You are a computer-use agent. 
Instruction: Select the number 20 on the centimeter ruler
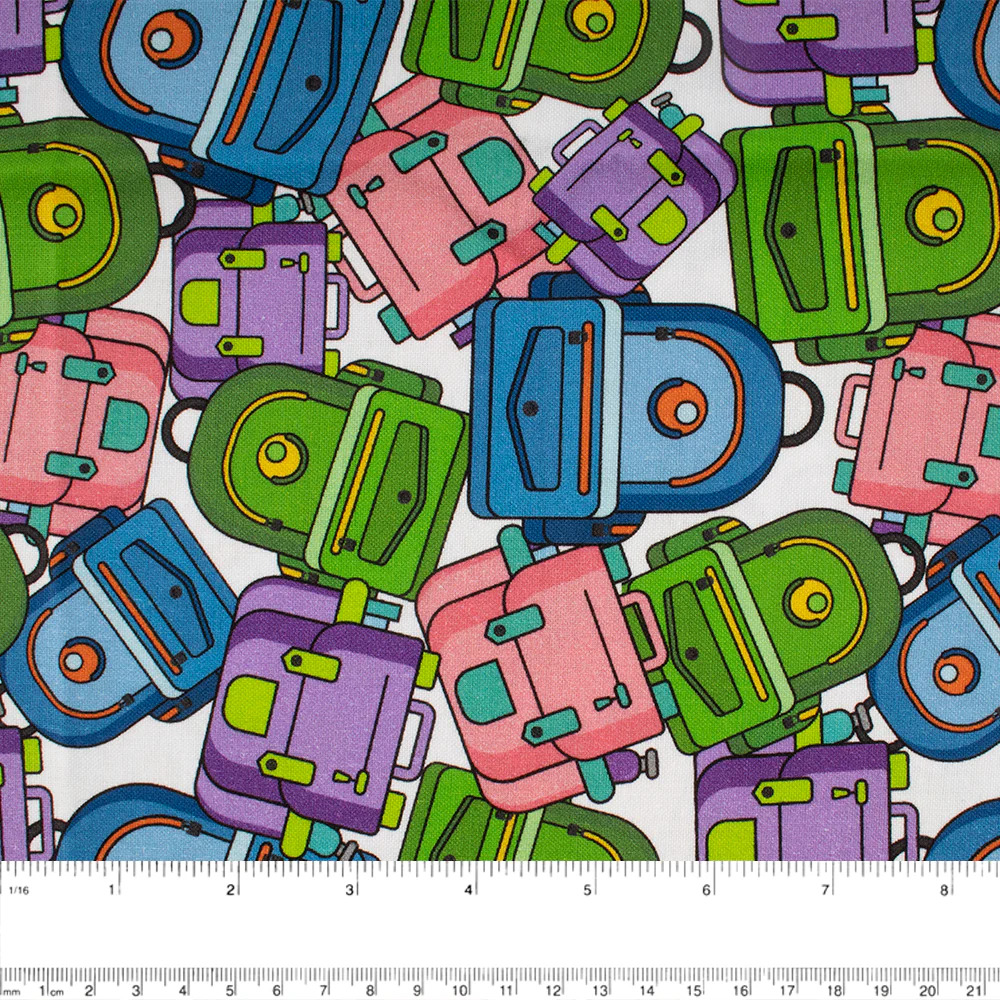[x=927, y=990]
